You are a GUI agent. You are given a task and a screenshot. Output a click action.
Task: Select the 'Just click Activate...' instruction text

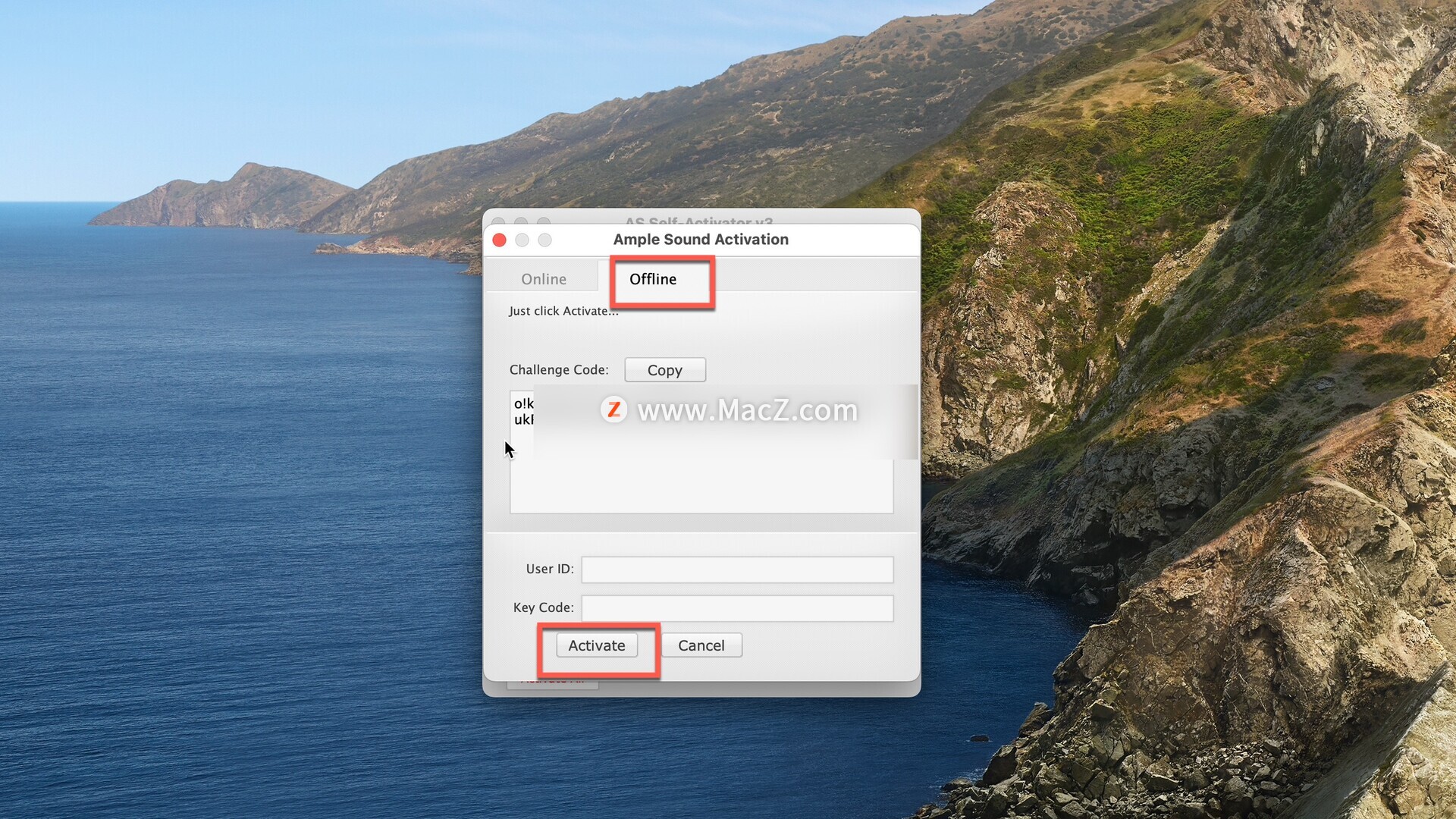[563, 311]
